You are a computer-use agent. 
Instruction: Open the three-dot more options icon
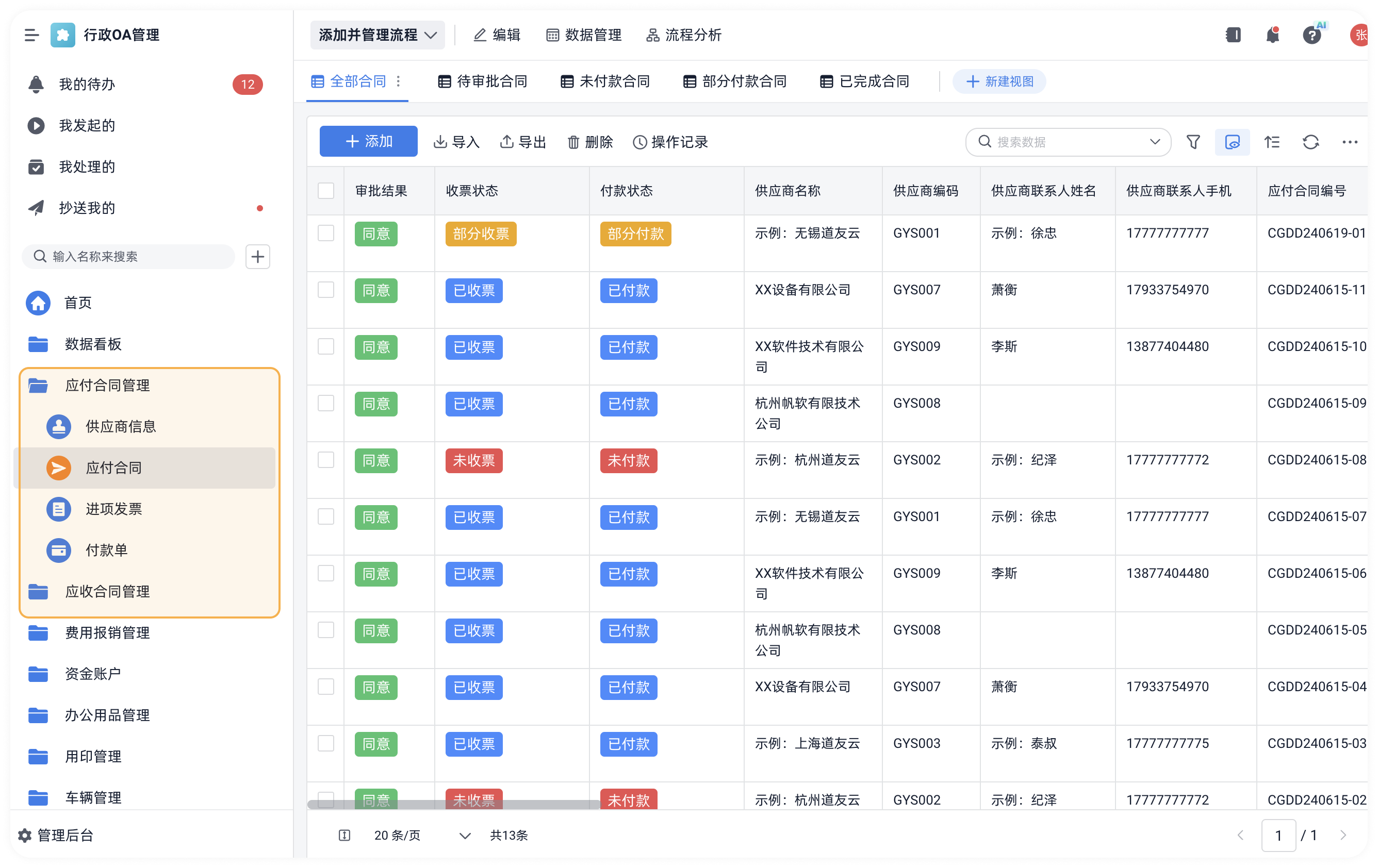[x=1350, y=142]
